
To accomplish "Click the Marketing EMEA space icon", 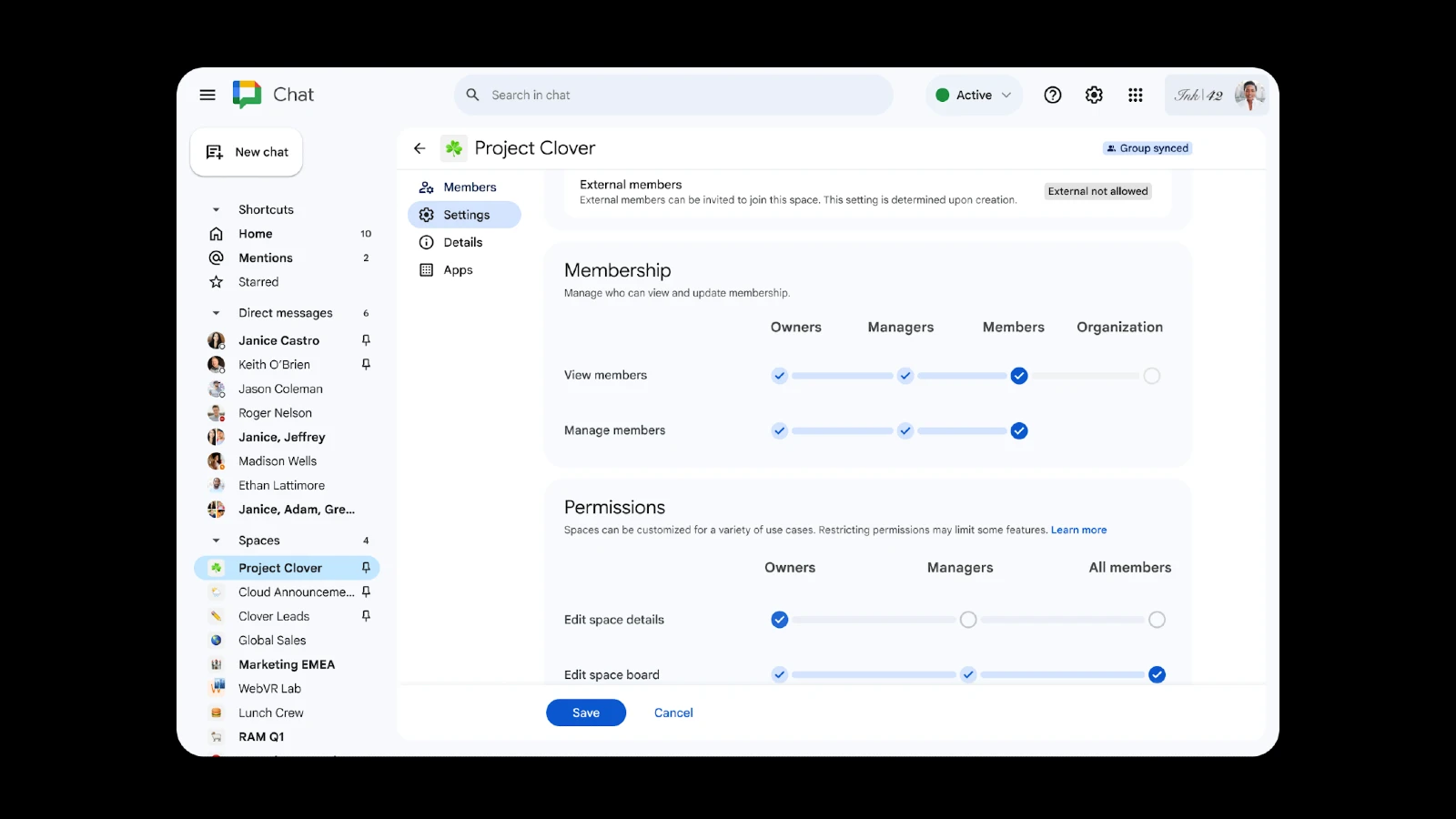I will tap(217, 664).
